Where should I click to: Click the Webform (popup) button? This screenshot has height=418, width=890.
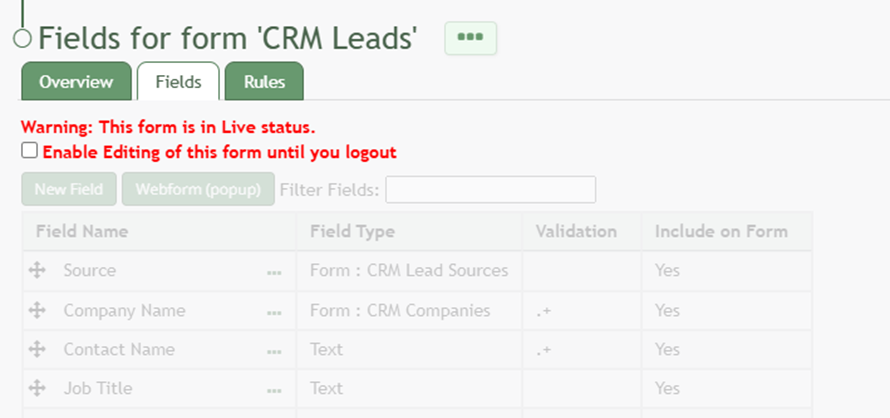[x=198, y=189]
